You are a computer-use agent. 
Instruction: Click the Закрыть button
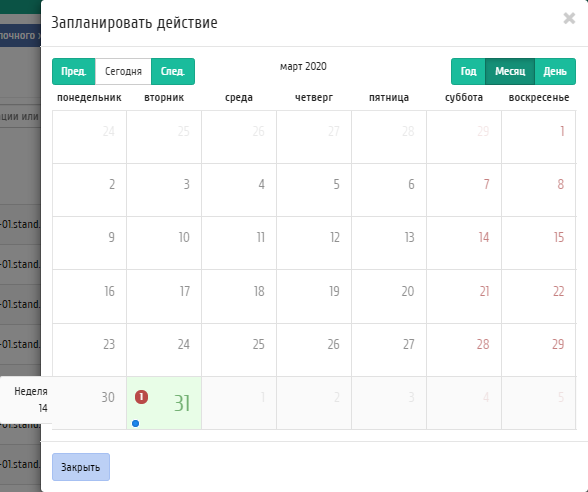[x=81, y=467]
